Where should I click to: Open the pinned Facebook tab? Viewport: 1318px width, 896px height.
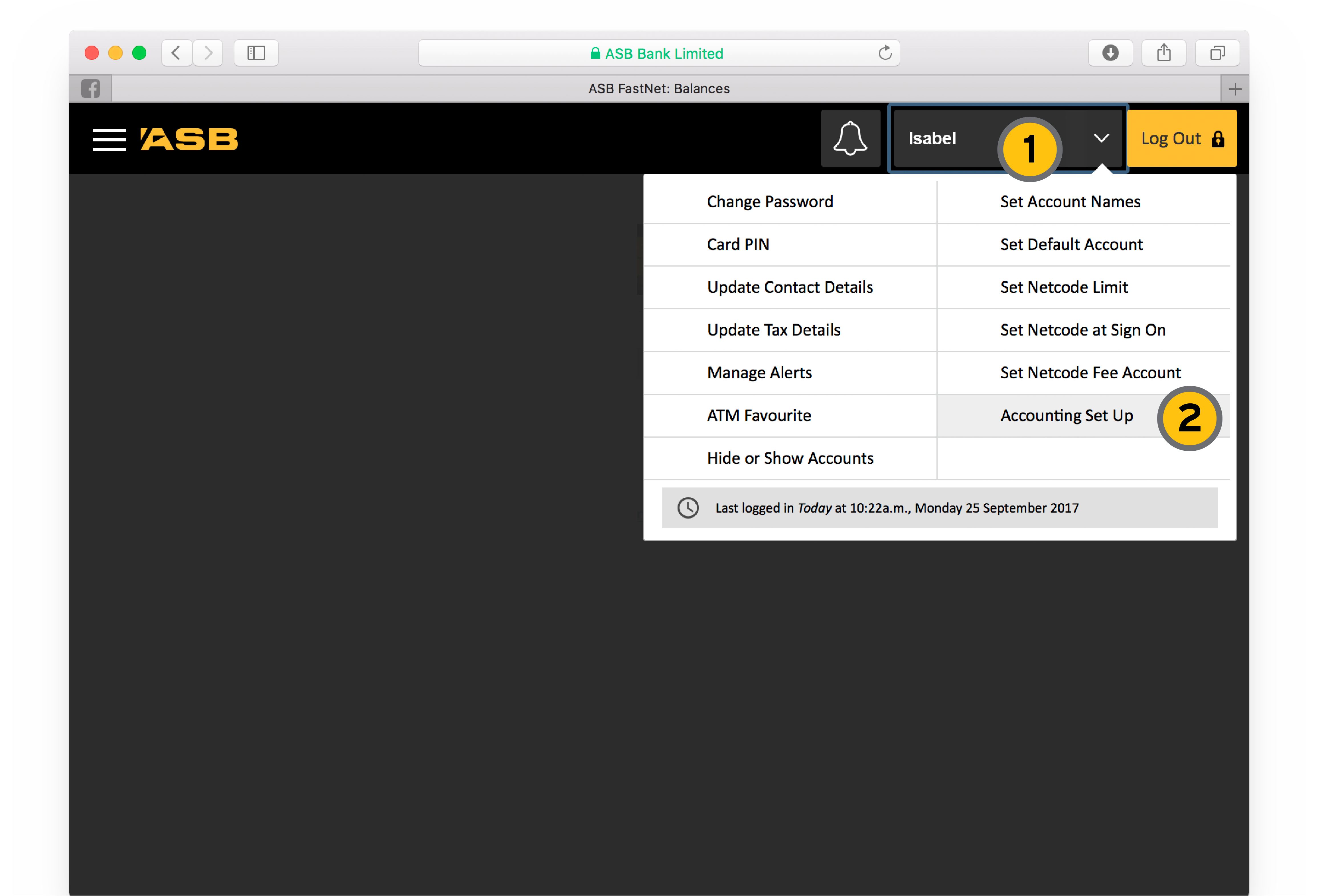coord(91,89)
